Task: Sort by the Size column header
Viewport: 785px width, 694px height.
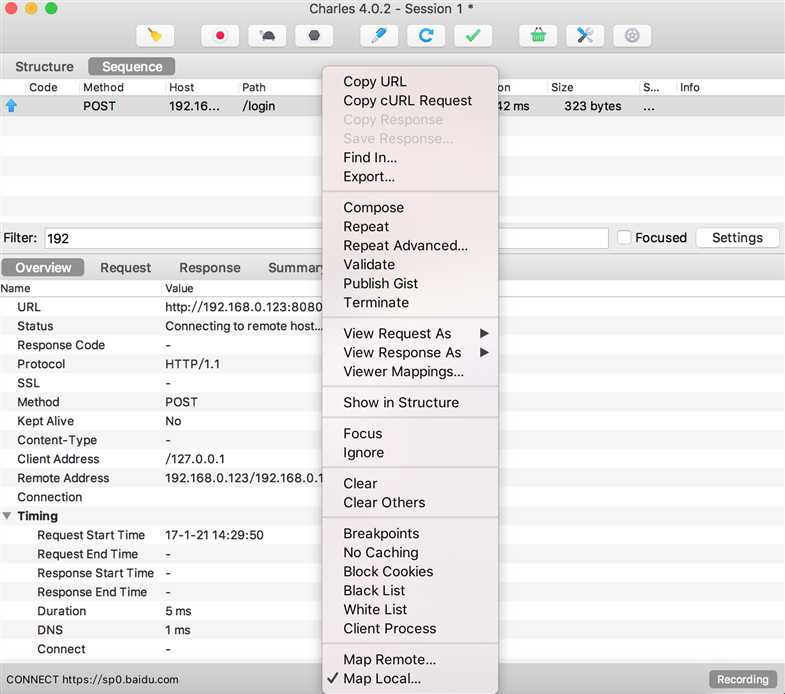Action: [562, 87]
